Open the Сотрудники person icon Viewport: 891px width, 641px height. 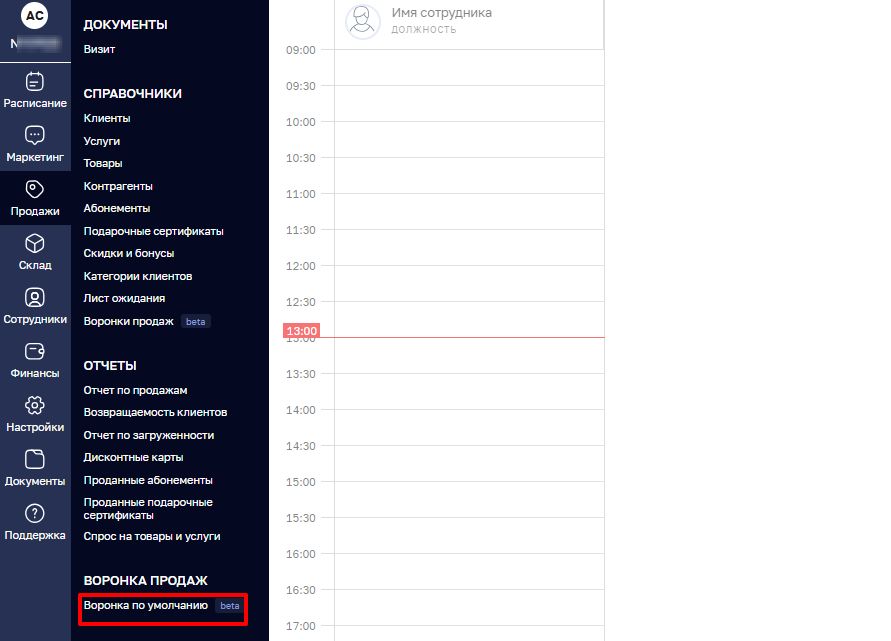click(x=35, y=297)
